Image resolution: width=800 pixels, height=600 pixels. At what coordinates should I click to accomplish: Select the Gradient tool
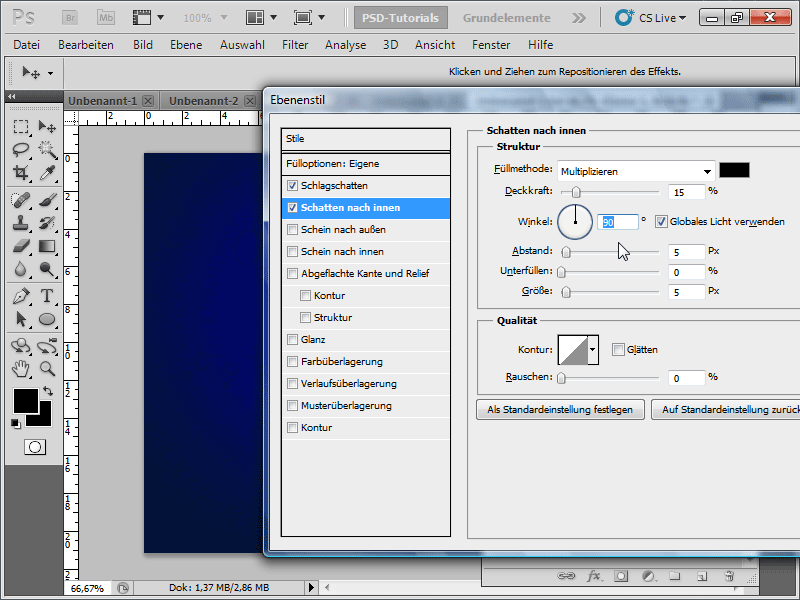pos(47,246)
